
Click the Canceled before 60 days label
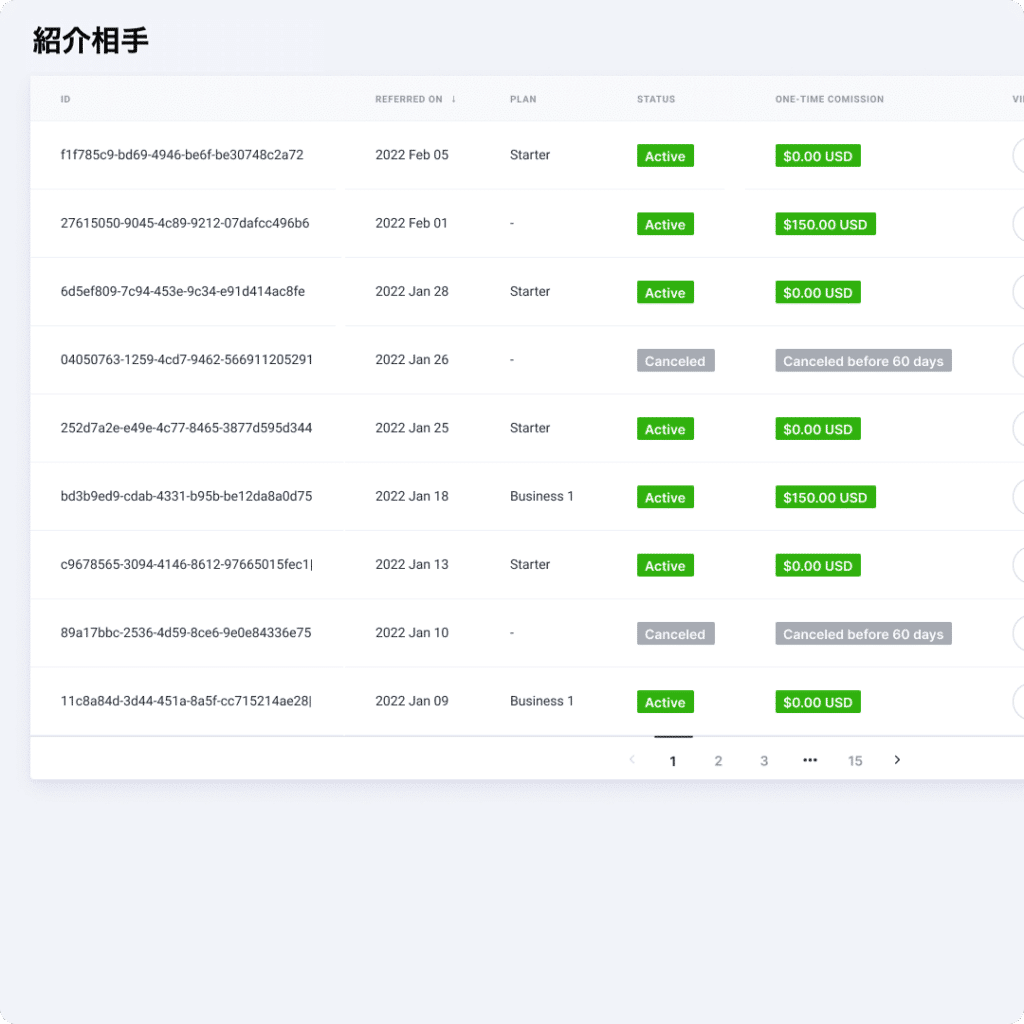click(x=863, y=360)
